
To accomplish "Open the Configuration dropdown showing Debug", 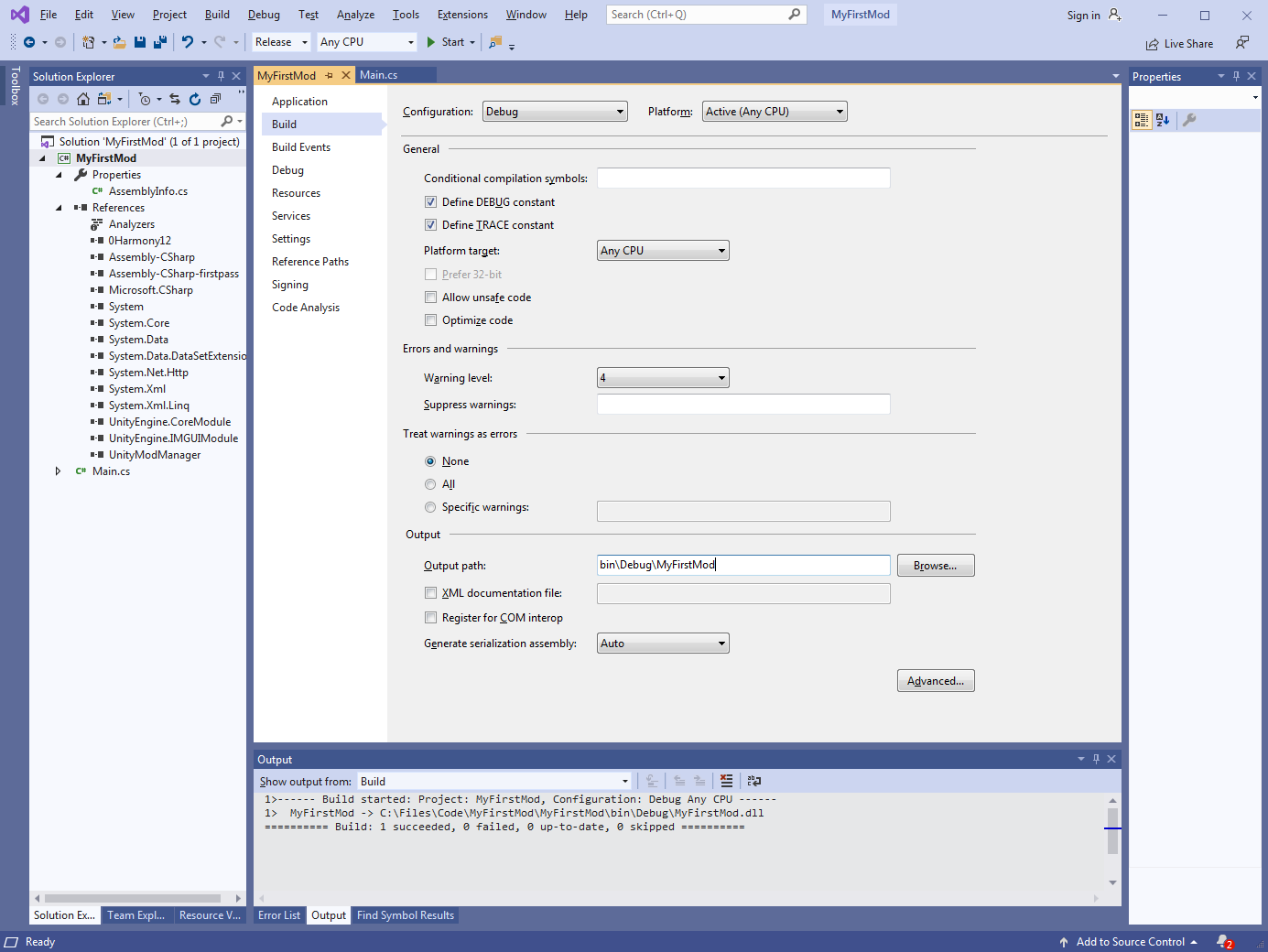I will (556, 112).
